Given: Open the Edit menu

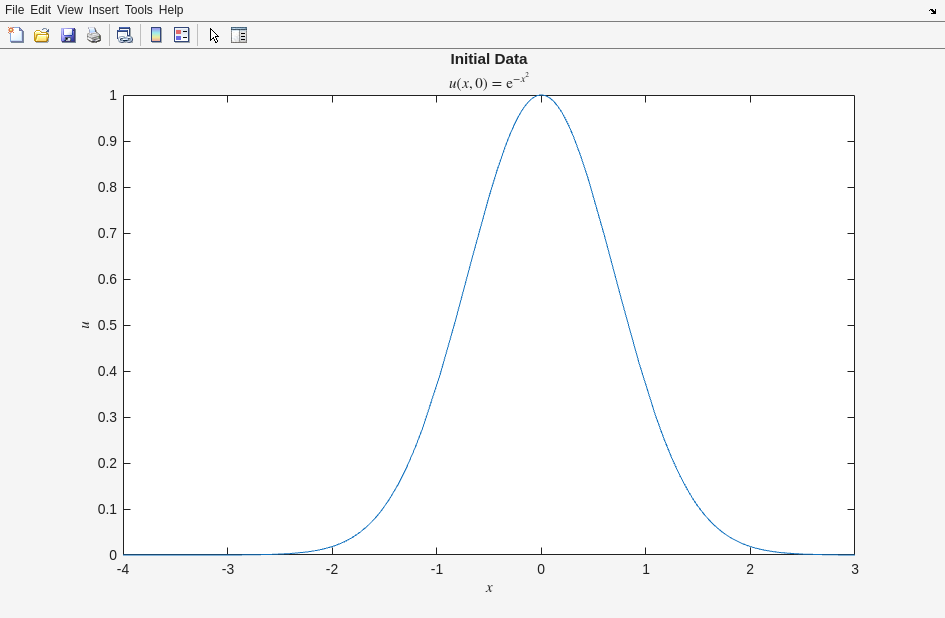Looking at the screenshot, I should (x=40, y=10).
